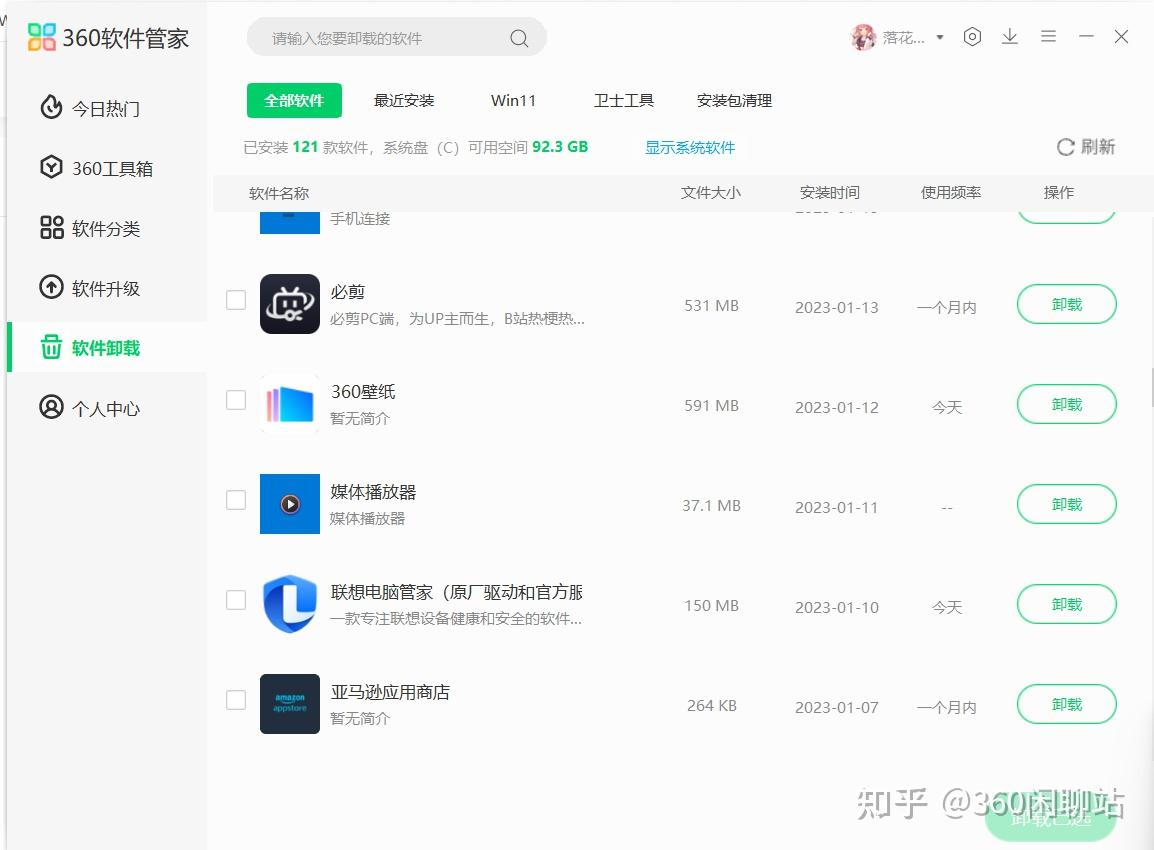Switch to the Win11 tab
The image size is (1154, 850).
(x=513, y=100)
